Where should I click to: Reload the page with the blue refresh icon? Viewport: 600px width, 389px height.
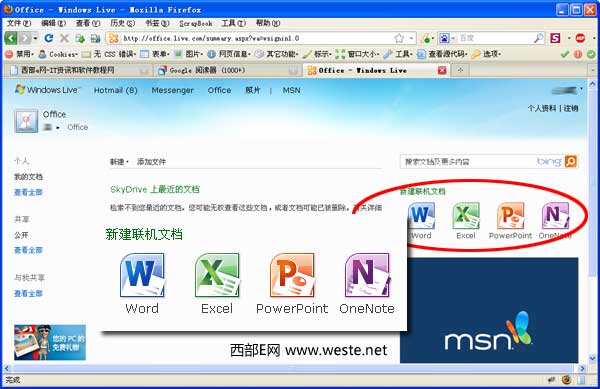[49, 38]
